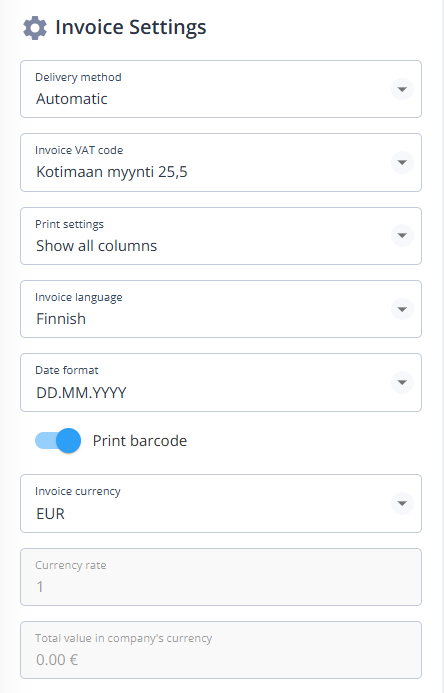Click the Delivery method field label
444x693 pixels.
(x=78, y=77)
